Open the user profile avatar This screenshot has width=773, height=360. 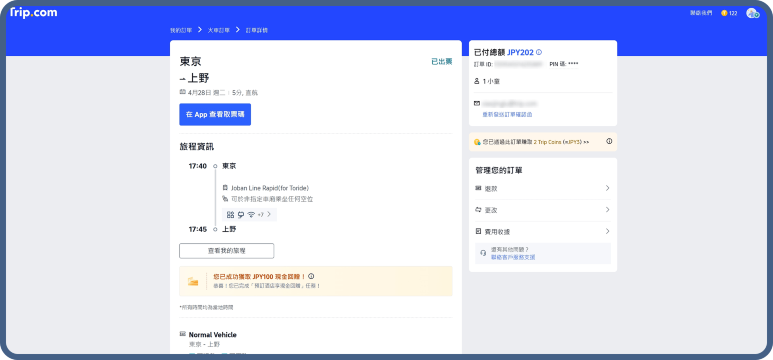pyautogui.click(x=752, y=13)
